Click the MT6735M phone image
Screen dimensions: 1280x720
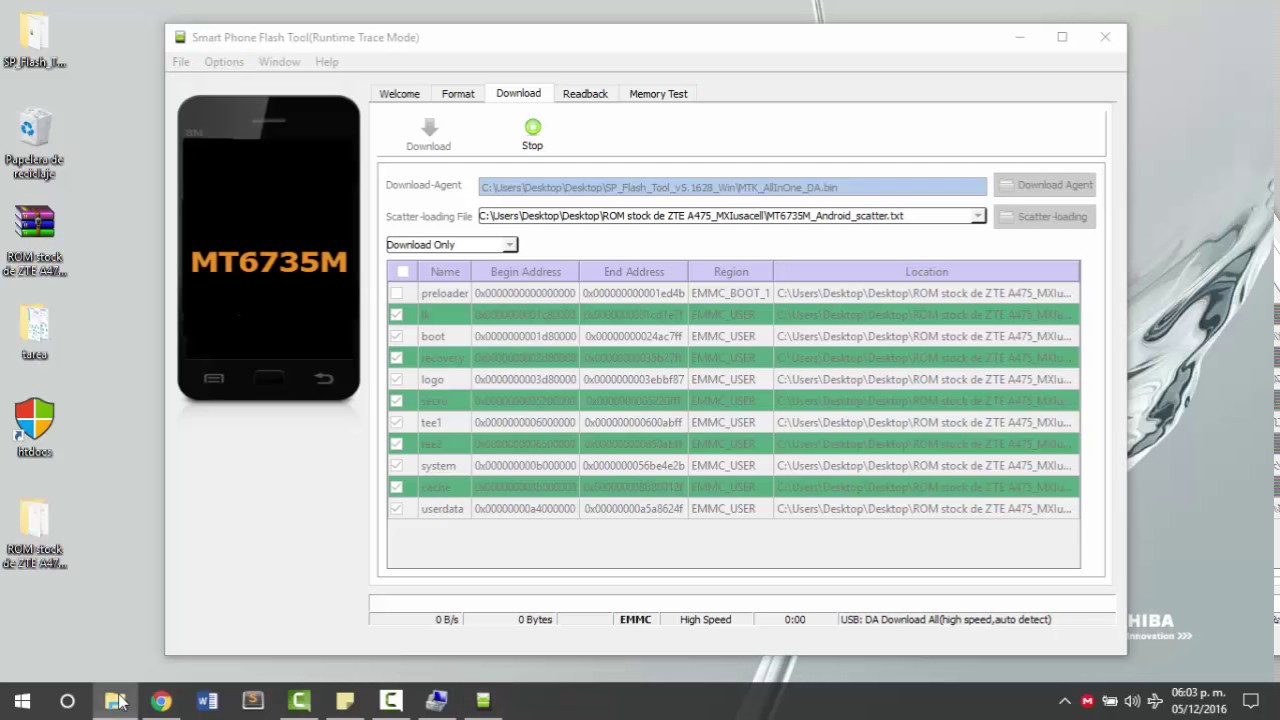[268, 248]
